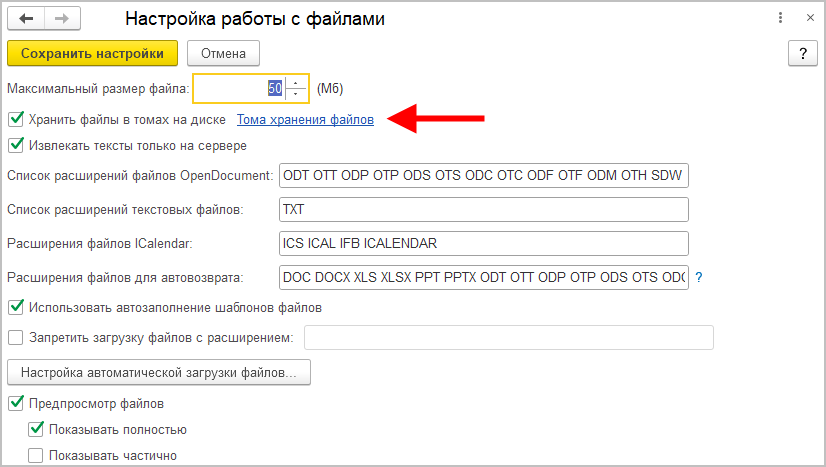Click the "Отмена" button
This screenshot has width=826, height=467.
tap(223, 53)
